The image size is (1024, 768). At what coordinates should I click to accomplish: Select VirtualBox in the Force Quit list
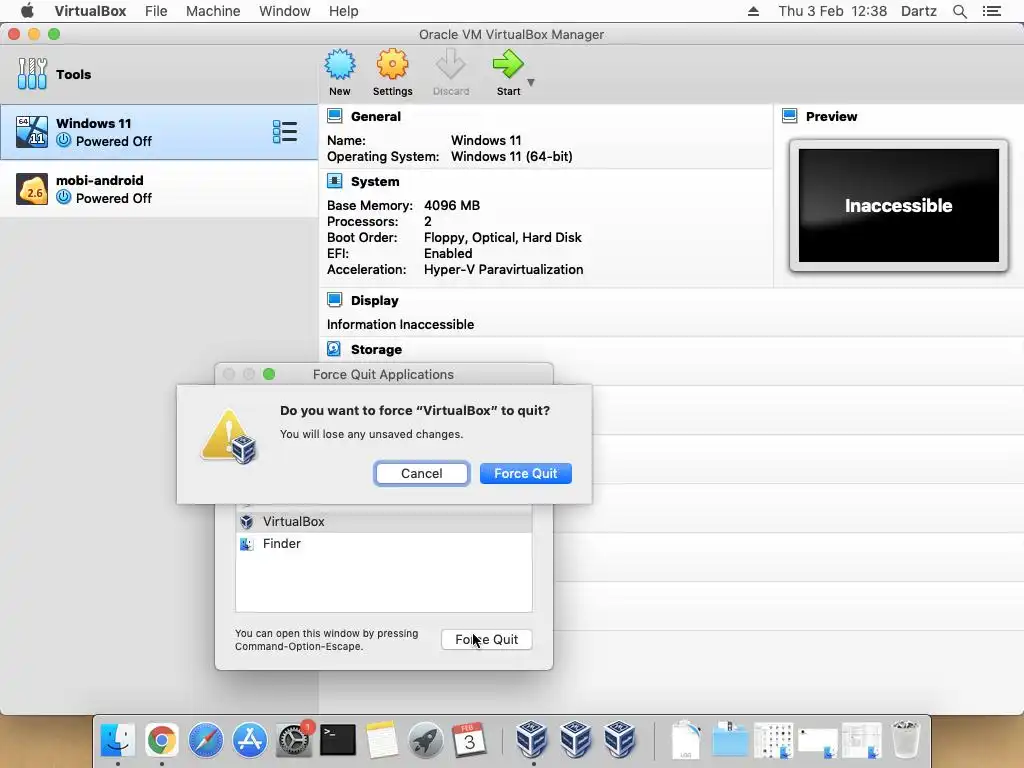[x=384, y=522]
